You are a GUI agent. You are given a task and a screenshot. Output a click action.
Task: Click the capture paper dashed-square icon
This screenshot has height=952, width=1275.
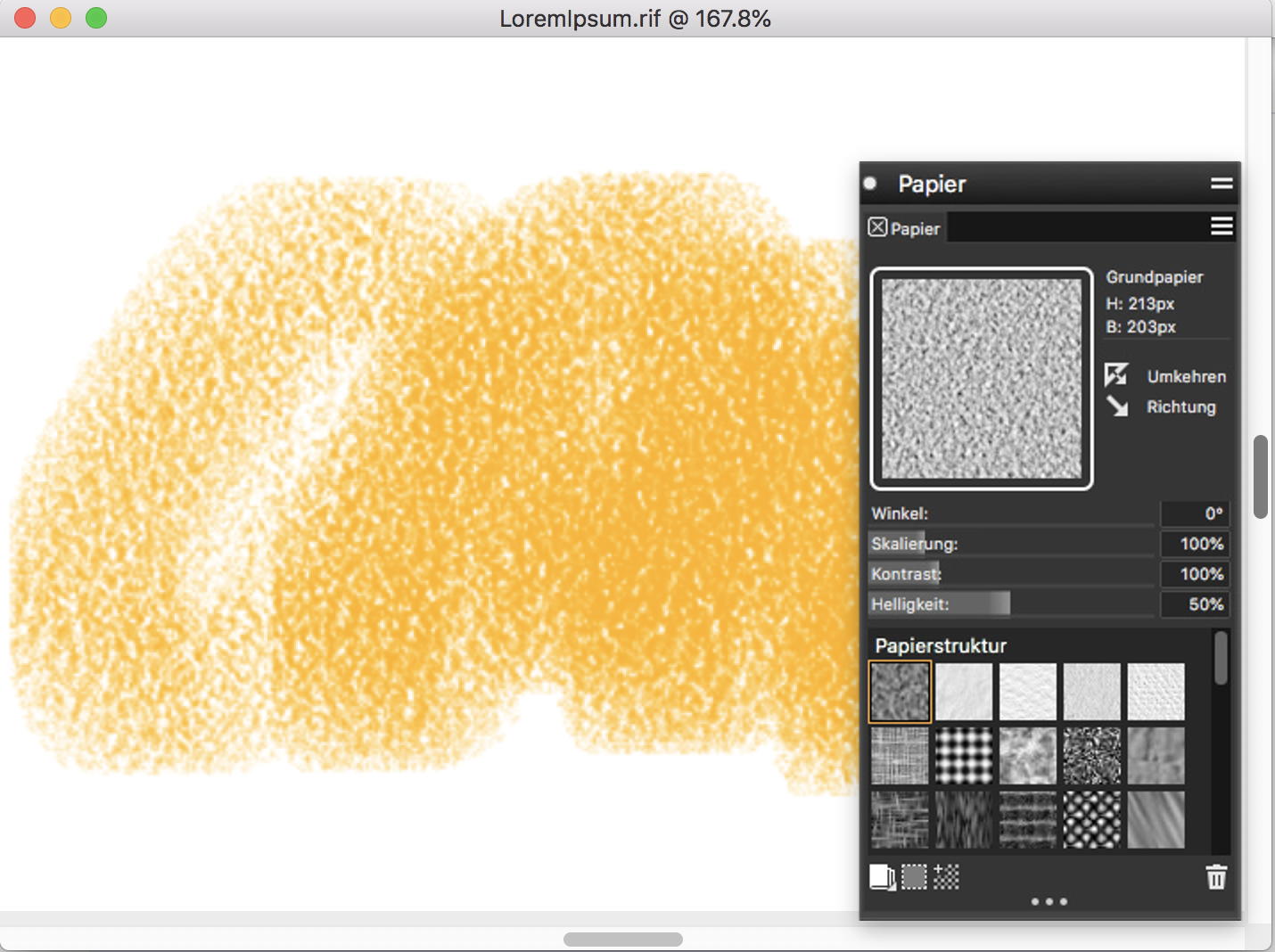pos(914,877)
